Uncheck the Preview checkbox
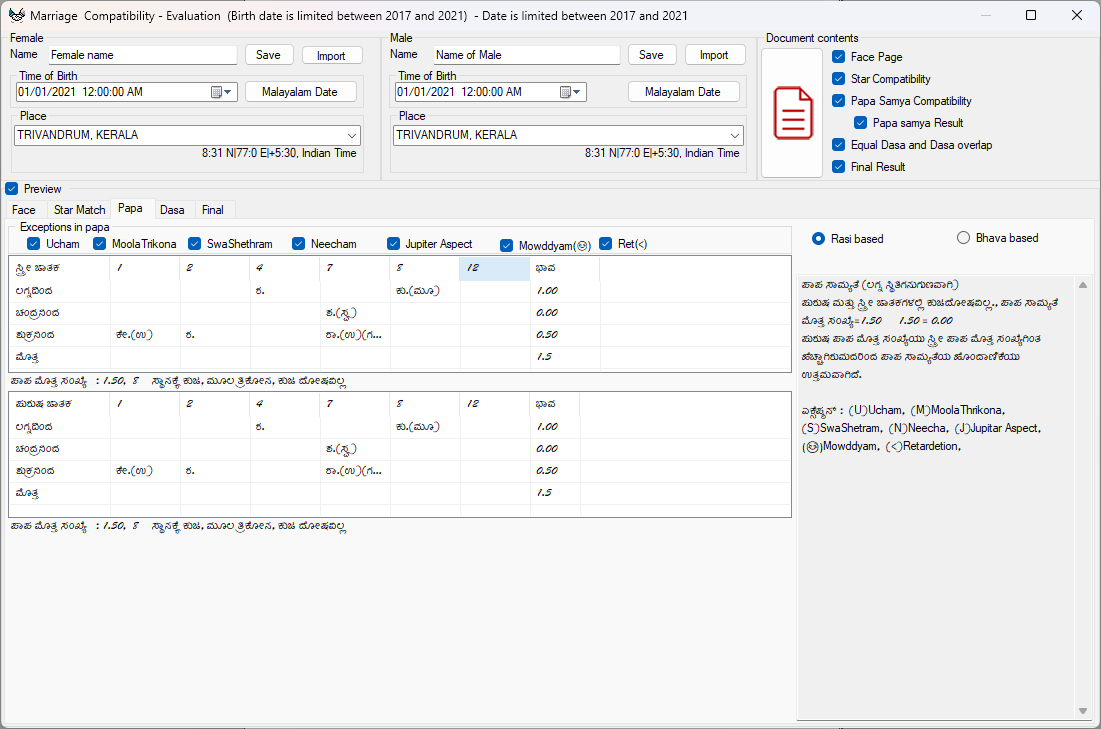 [x=11, y=189]
